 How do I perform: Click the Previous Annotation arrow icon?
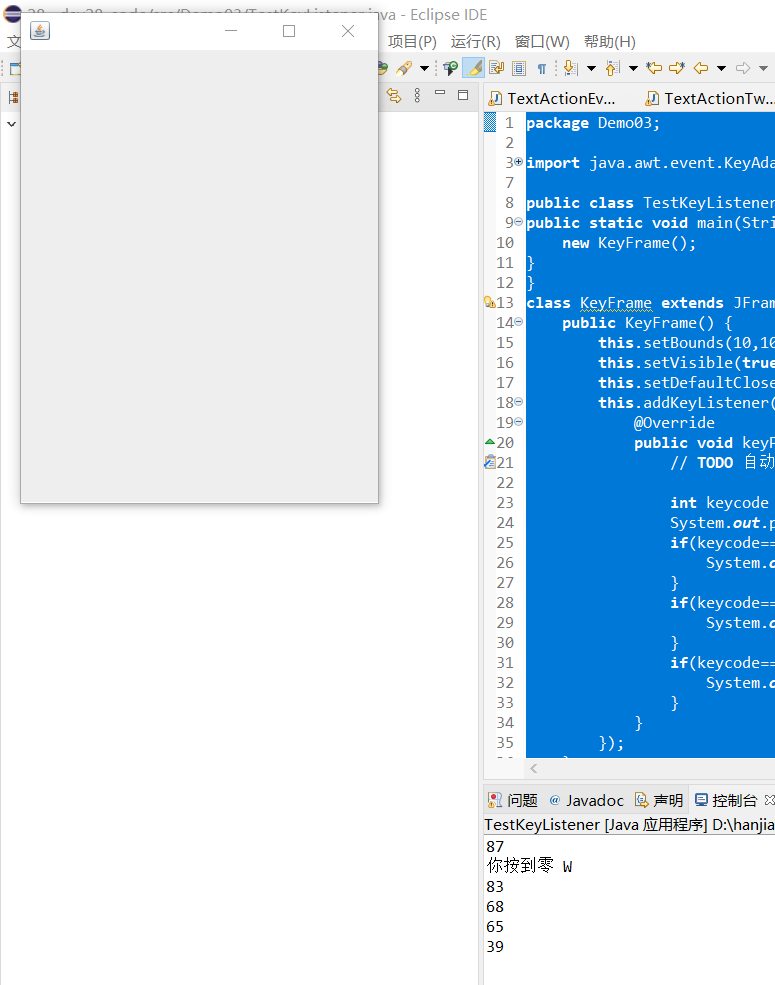[x=613, y=68]
